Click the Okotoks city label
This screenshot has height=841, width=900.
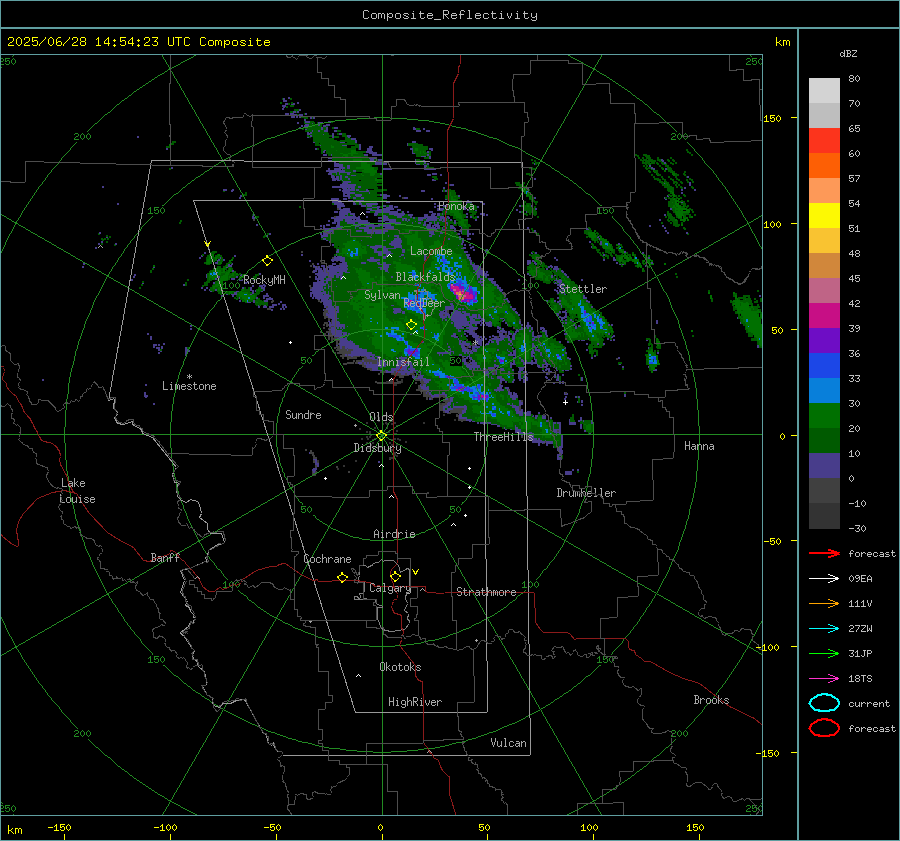400,667
